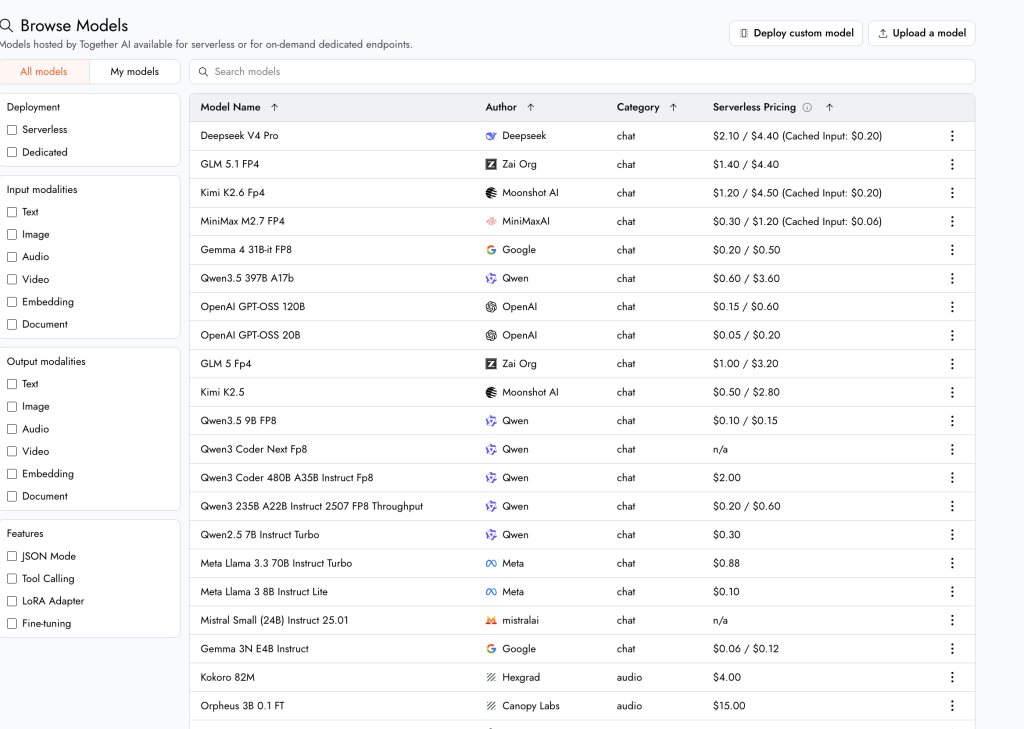This screenshot has height=729, width=1024.
Task: Sort by Serverless Pricing using its arrow
Action: 829,107
